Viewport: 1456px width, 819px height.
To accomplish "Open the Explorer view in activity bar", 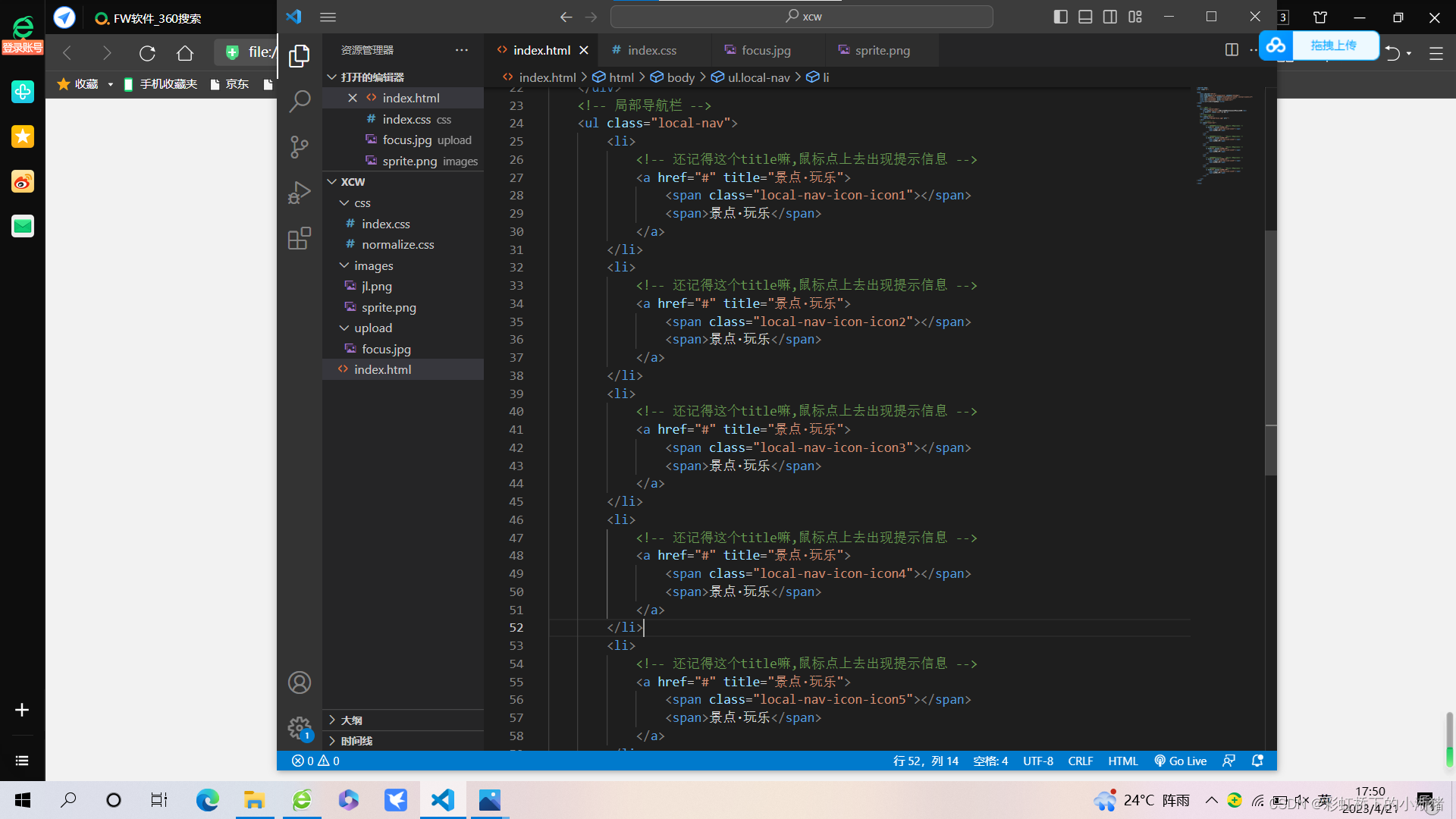I will point(300,55).
